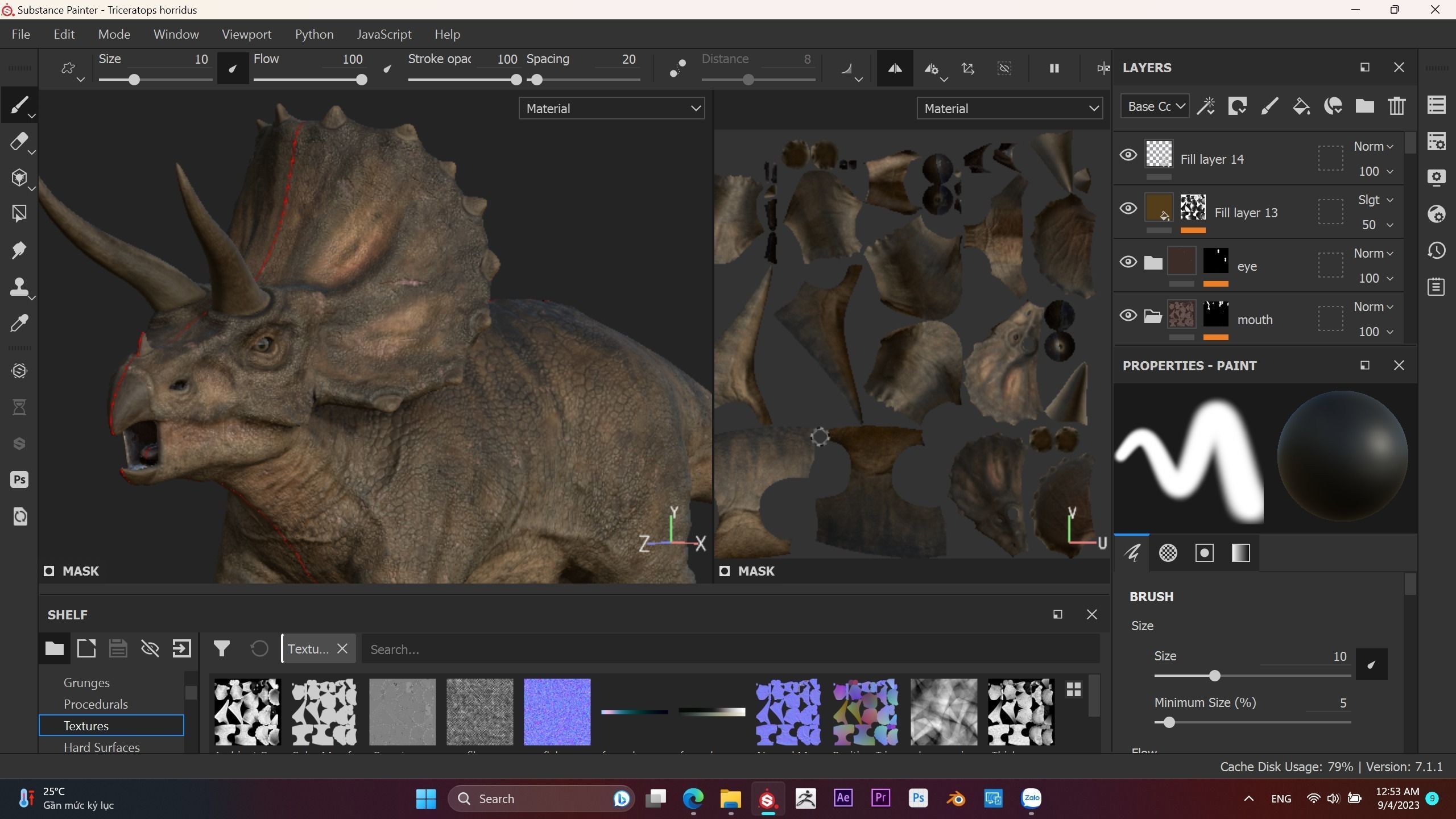Viewport: 1456px width, 819px height.
Task: Click the shelf Search input field
Action: pos(728,650)
